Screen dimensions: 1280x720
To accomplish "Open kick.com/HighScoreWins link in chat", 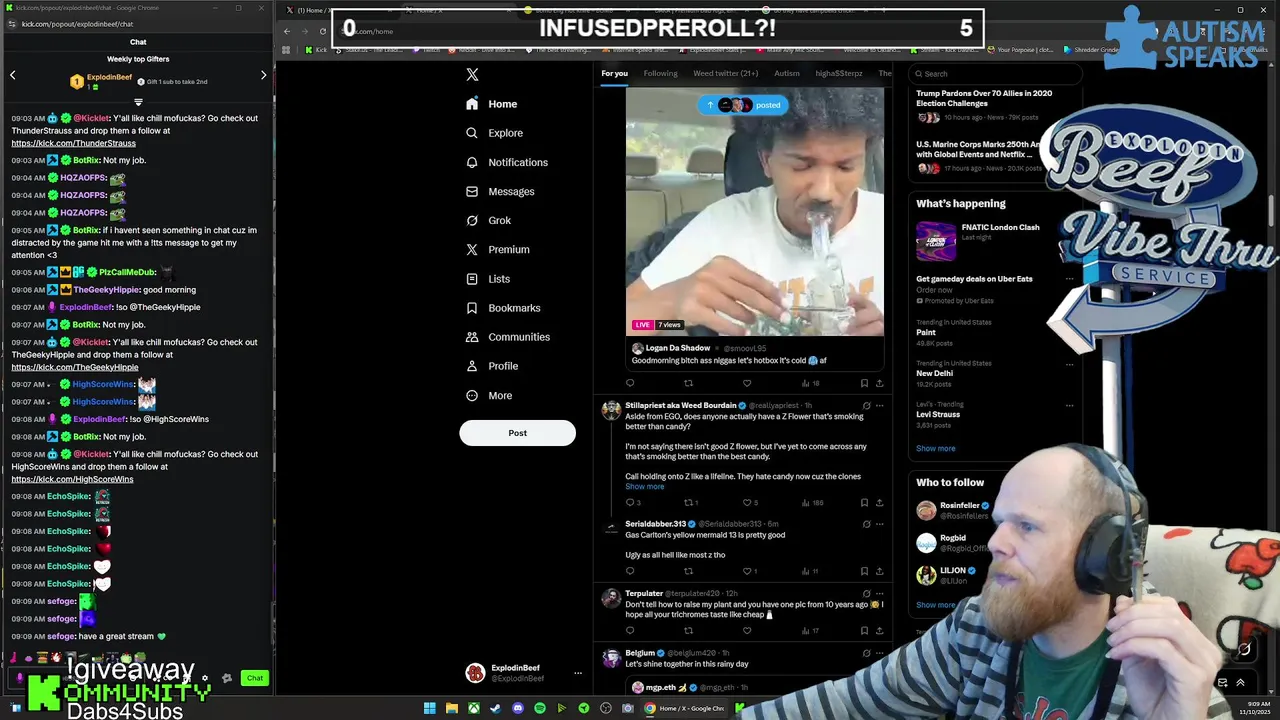I will [x=72, y=479].
